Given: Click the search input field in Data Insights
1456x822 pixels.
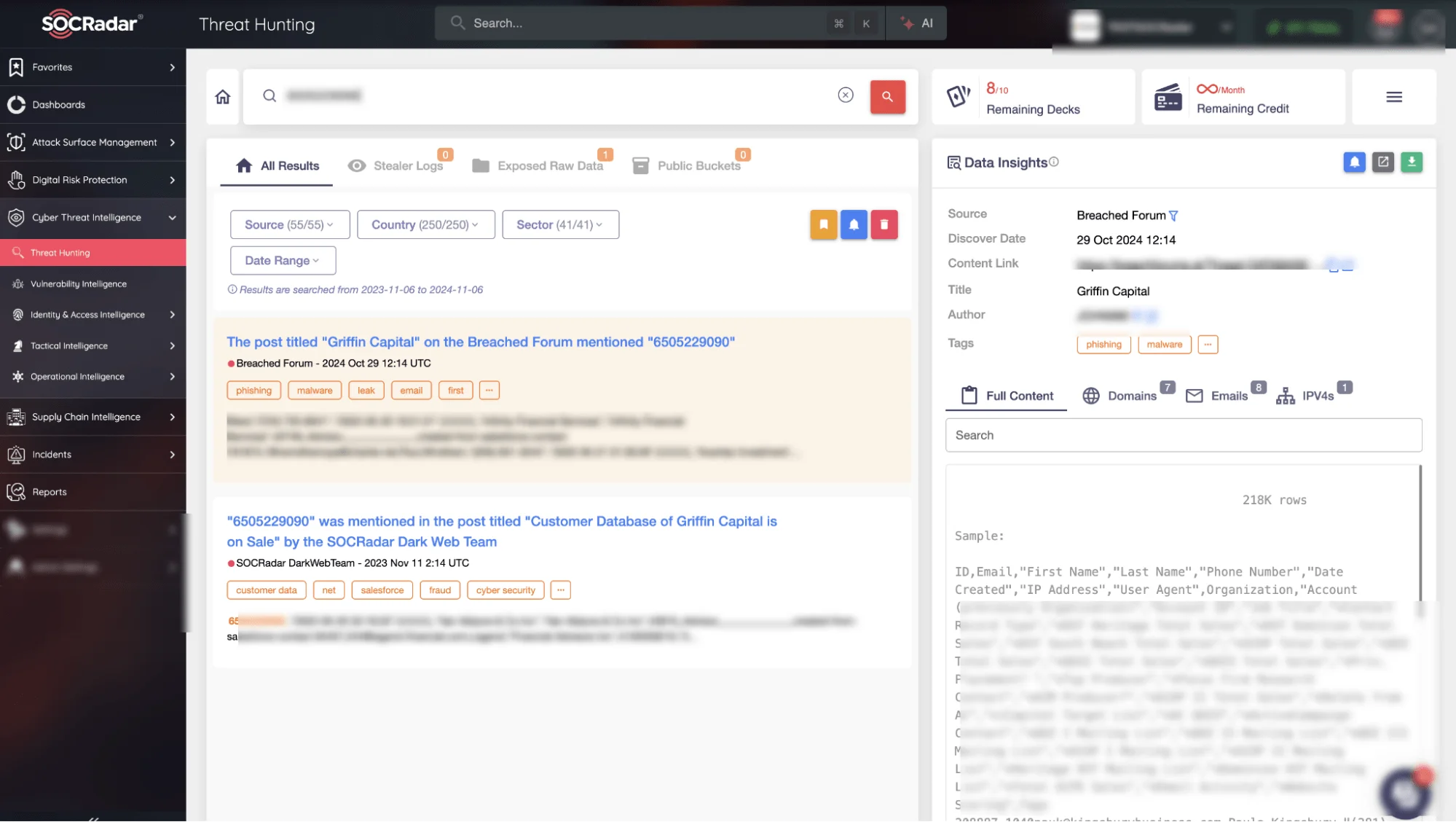Looking at the screenshot, I should click(1184, 434).
